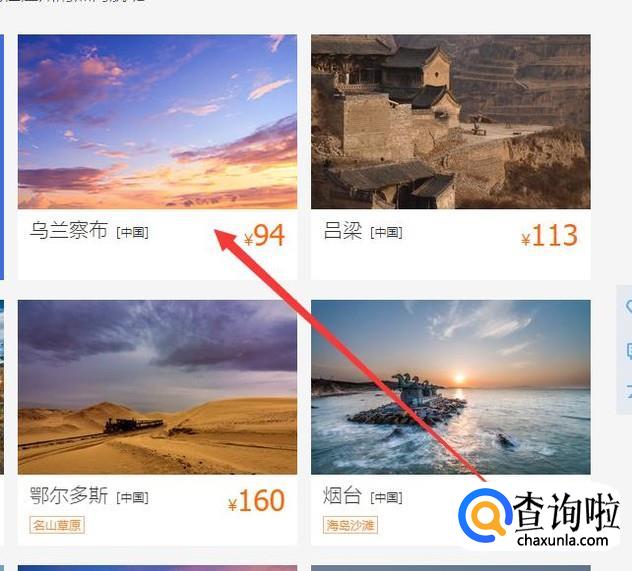Viewport: 632px width, 571px height.
Task: Click the ¥94 price for 乌兰察布
Action: point(264,235)
